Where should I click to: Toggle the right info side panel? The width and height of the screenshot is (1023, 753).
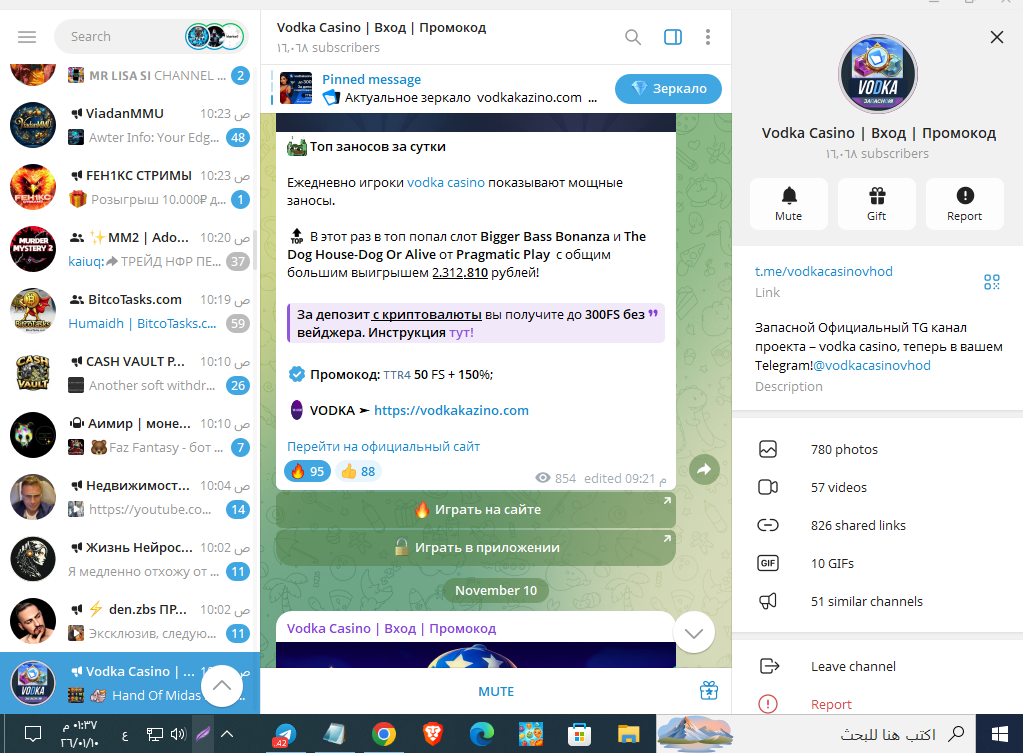click(x=673, y=37)
